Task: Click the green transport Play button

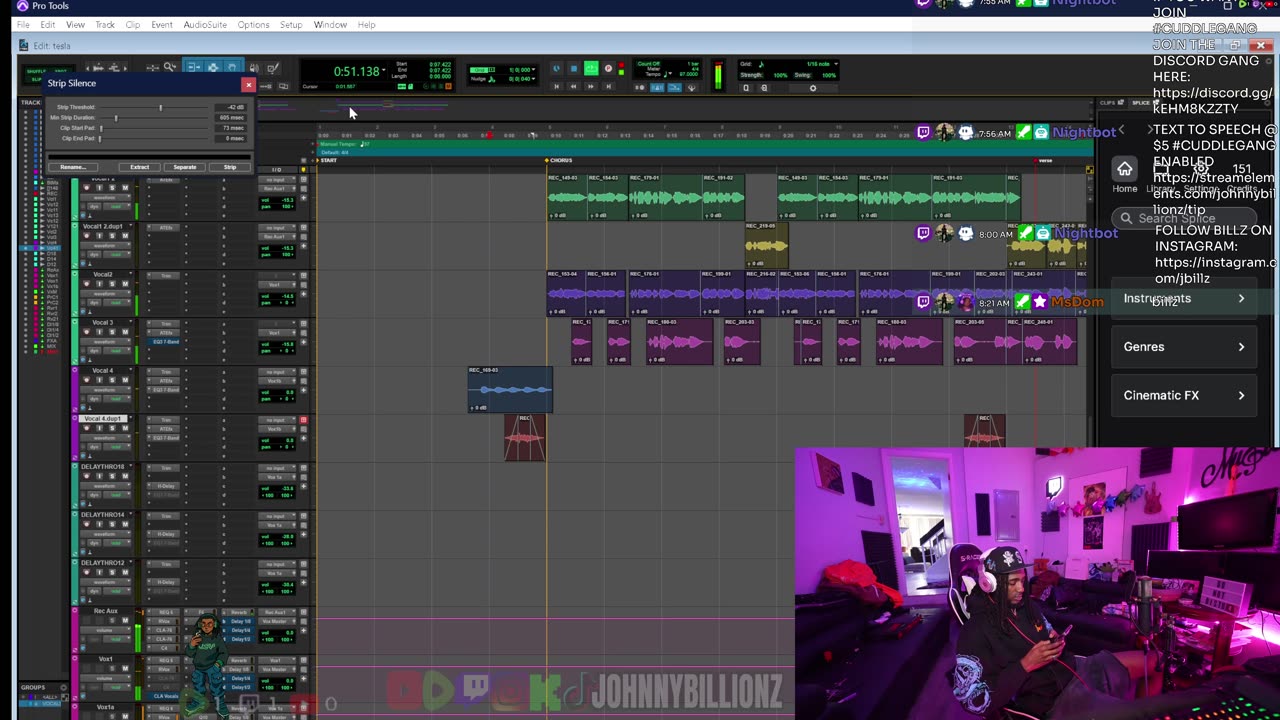Action: pyautogui.click(x=591, y=69)
